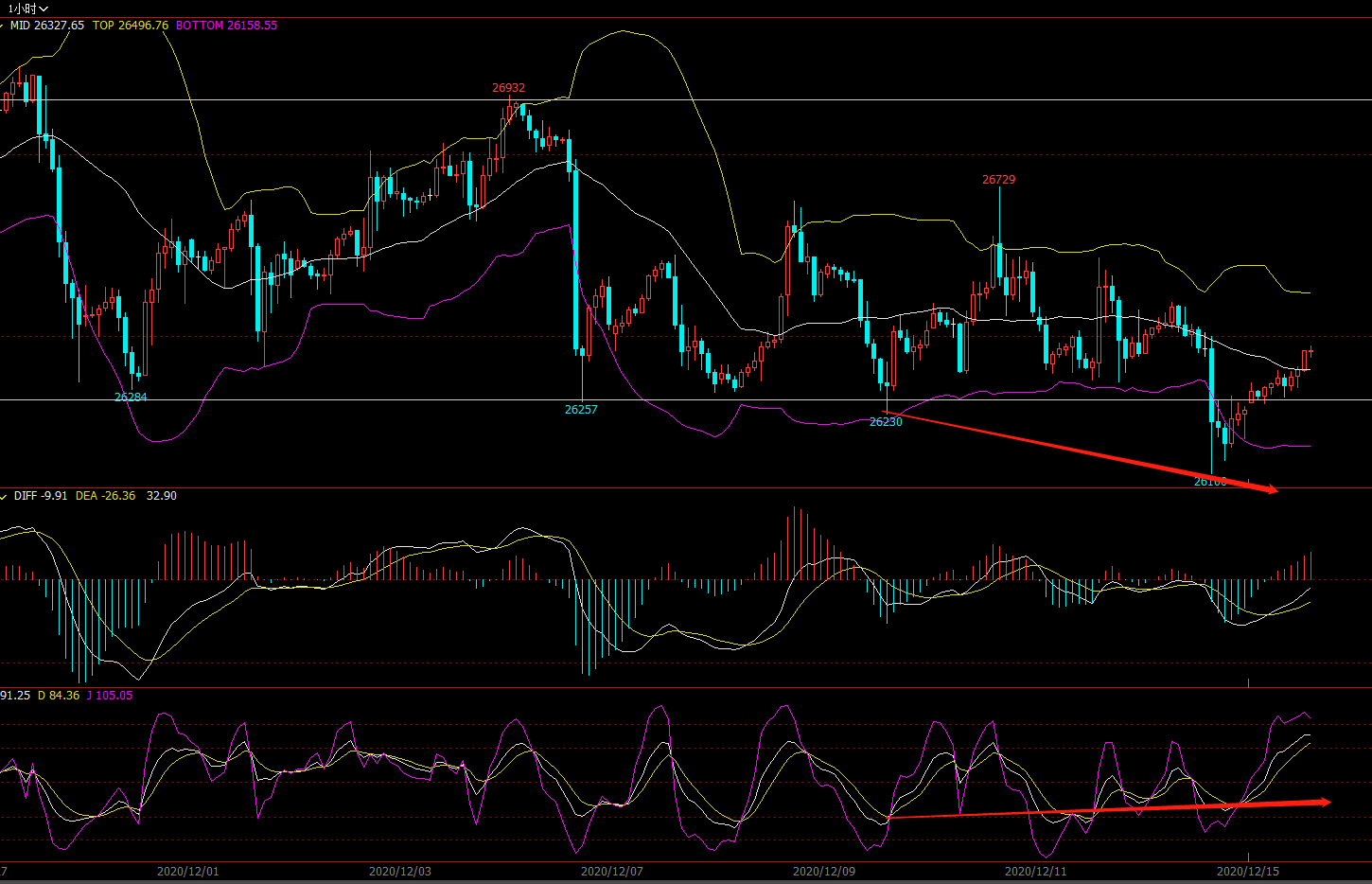Image resolution: width=1372 pixels, height=884 pixels.
Task: Jump to the 2020/12/01 date marker
Action: (187, 871)
